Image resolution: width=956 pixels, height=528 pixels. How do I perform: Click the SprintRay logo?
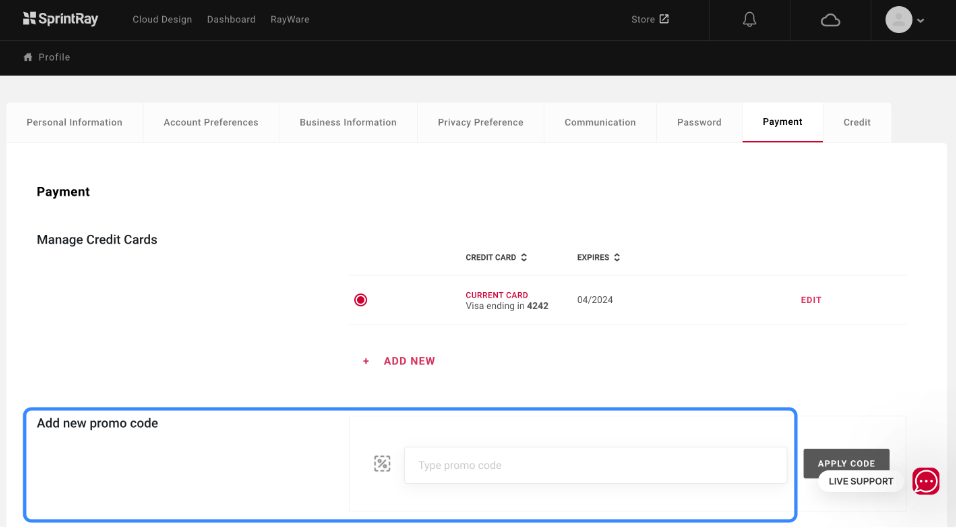(60, 19)
